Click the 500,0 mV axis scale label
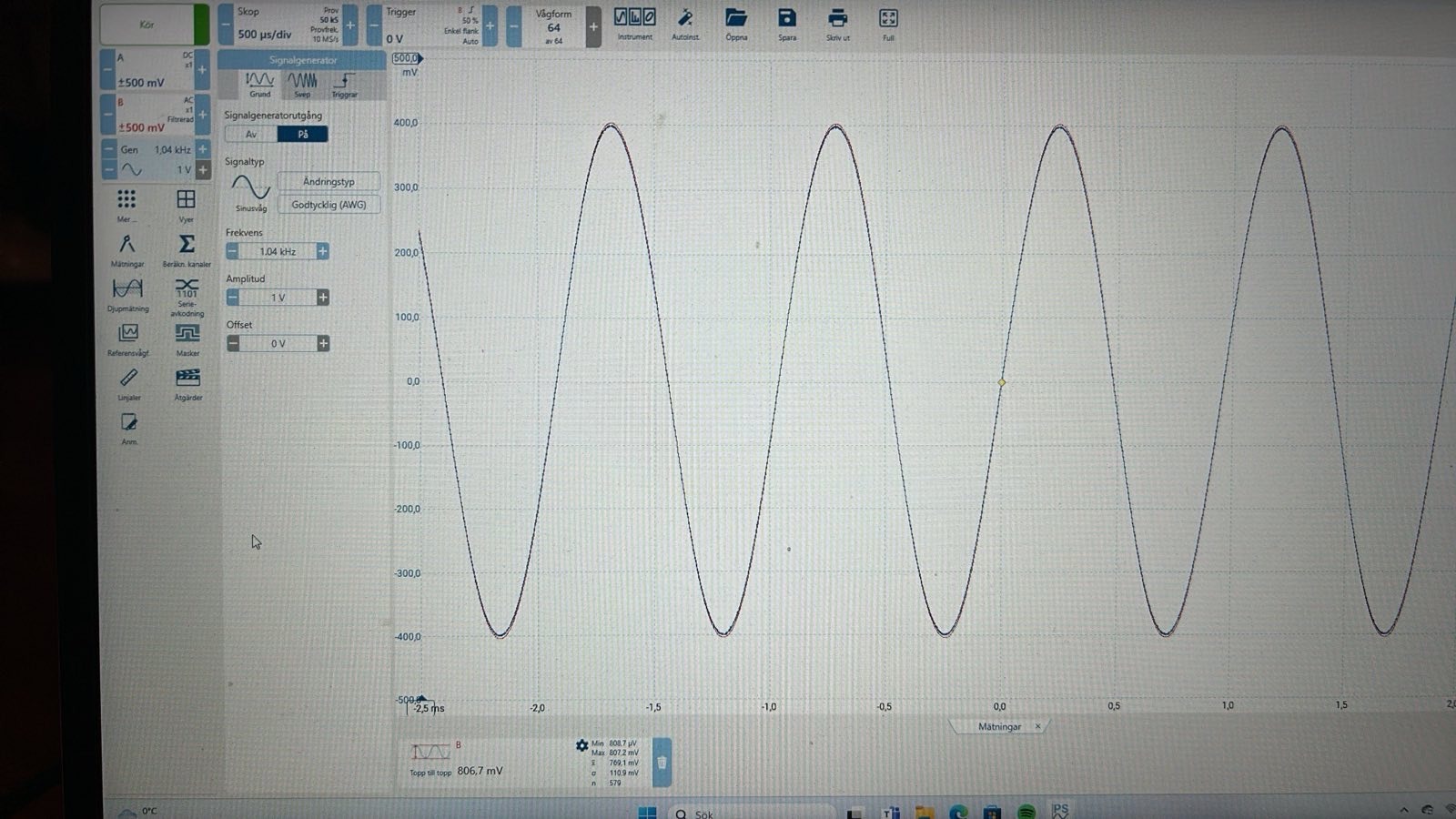1456x819 pixels. [406, 58]
